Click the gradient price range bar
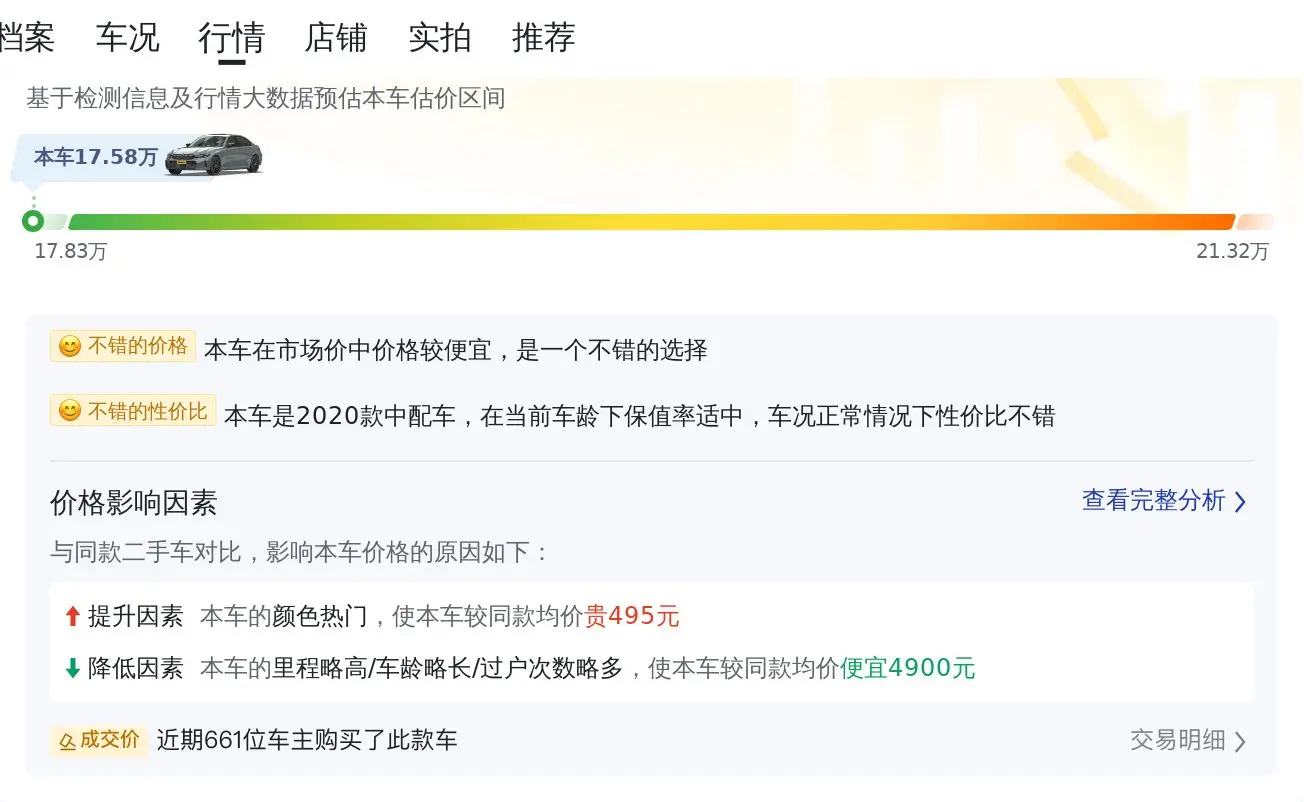Image resolution: width=1304 pixels, height=802 pixels. 652,222
